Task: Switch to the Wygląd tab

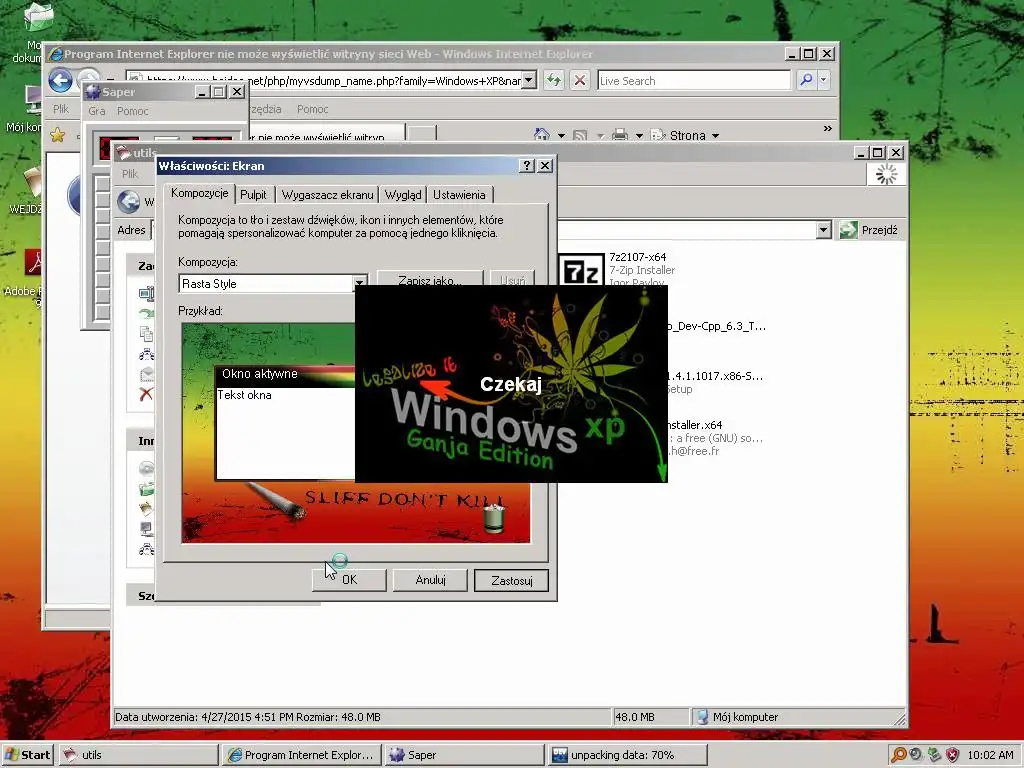Action: [x=403, y=195]
